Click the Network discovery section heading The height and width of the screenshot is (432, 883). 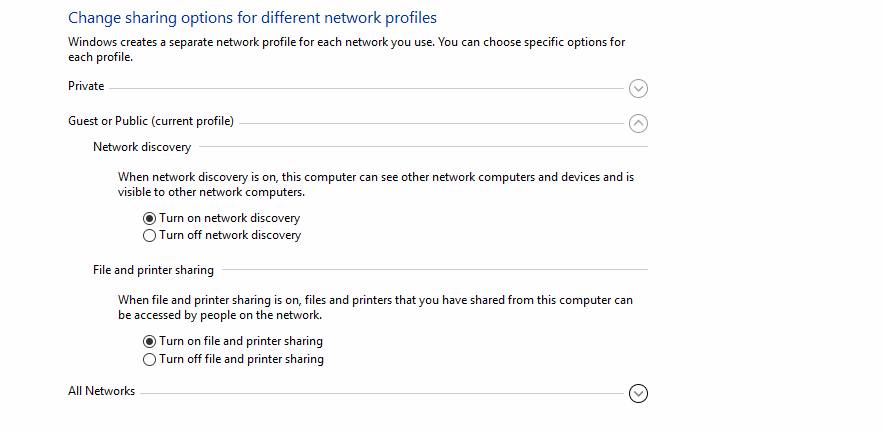point(142,147)
